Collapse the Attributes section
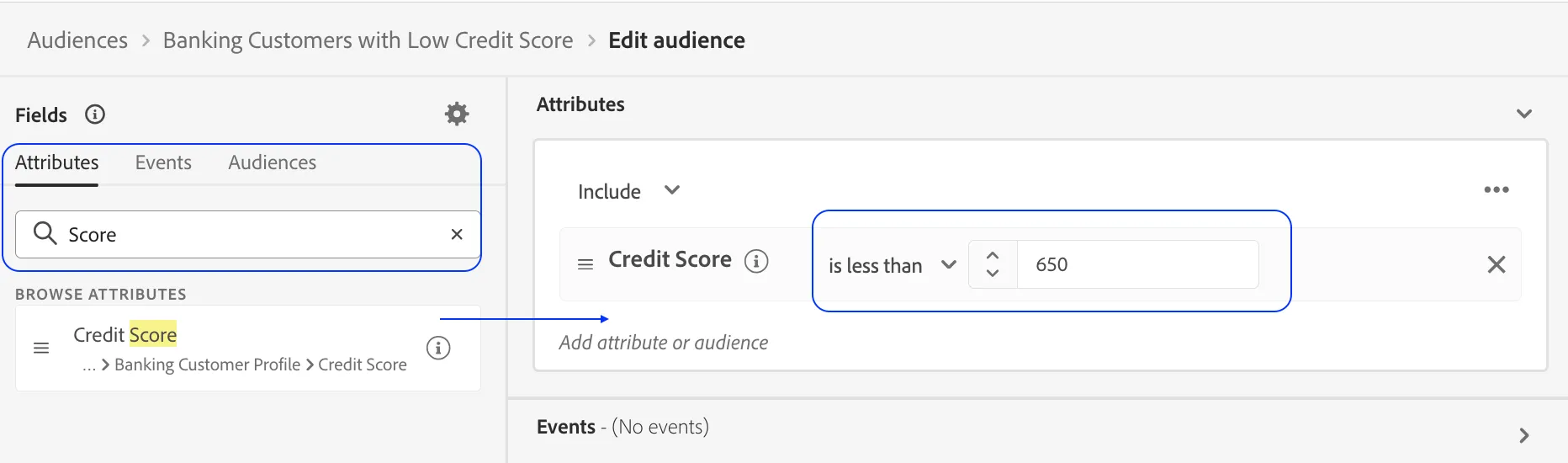 click(x=1524, y=114)
